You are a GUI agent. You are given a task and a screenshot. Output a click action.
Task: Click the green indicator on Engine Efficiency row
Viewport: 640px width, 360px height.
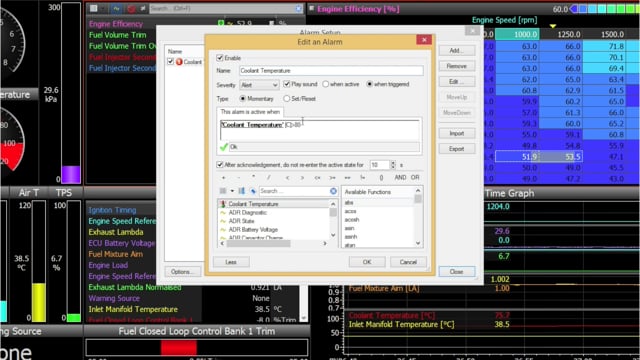221,24
